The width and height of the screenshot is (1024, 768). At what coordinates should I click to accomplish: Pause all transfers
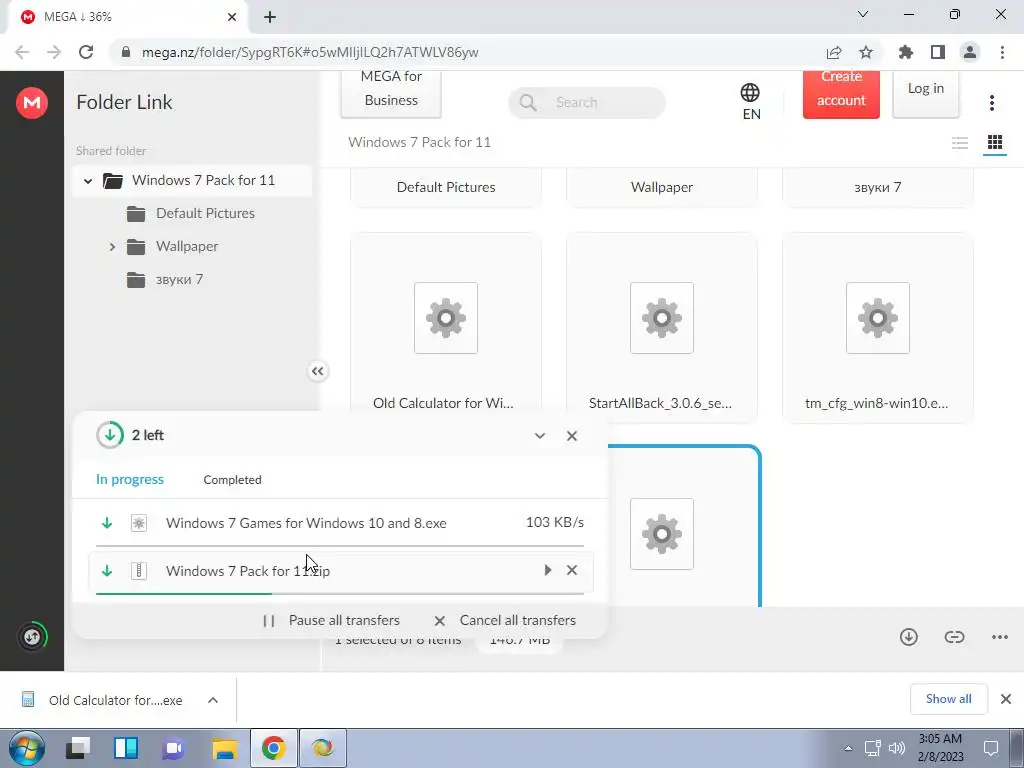click(331, 620)
